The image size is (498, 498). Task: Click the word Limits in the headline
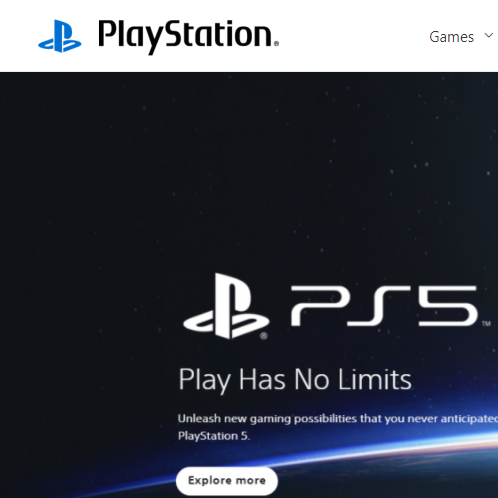click(375, 379)
